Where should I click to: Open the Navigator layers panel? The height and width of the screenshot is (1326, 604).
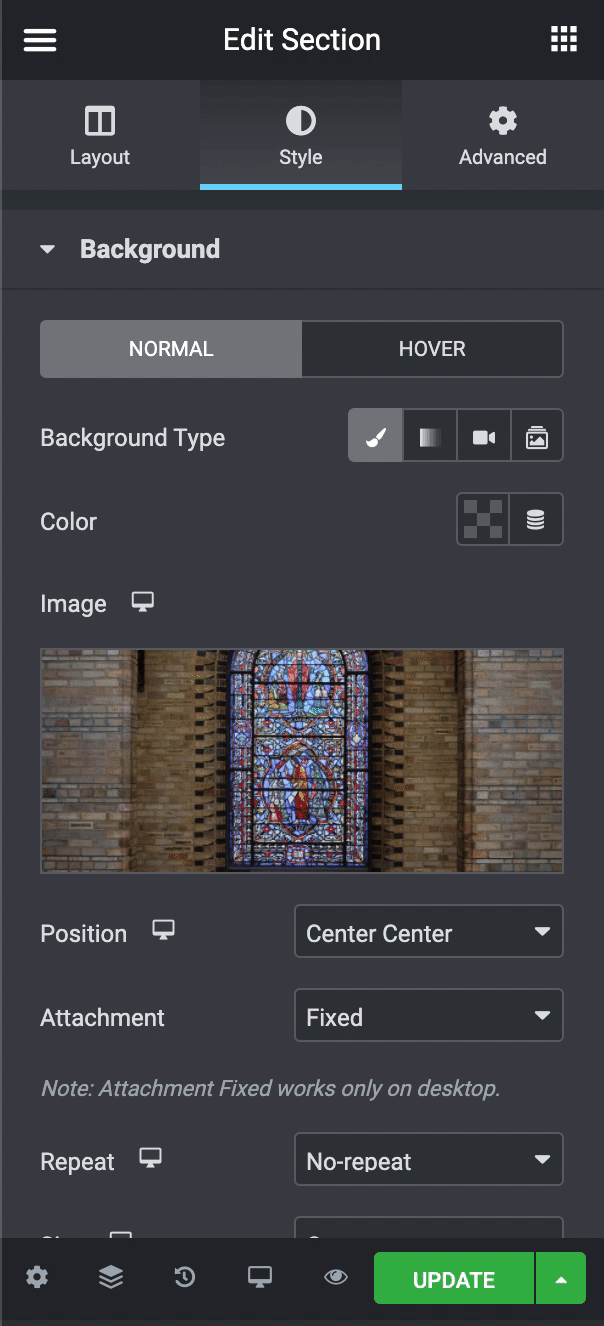[x=111, y=1278]
